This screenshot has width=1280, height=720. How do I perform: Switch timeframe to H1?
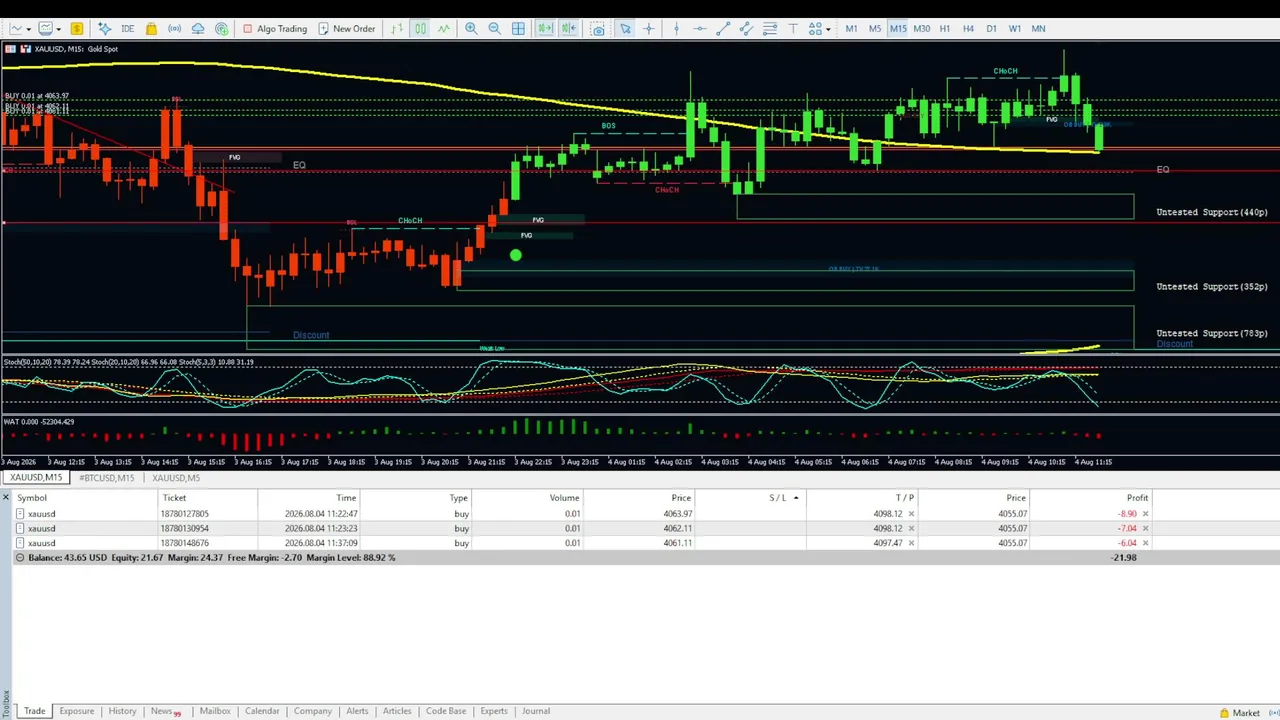pyautogui.click(x=944, y=28)
